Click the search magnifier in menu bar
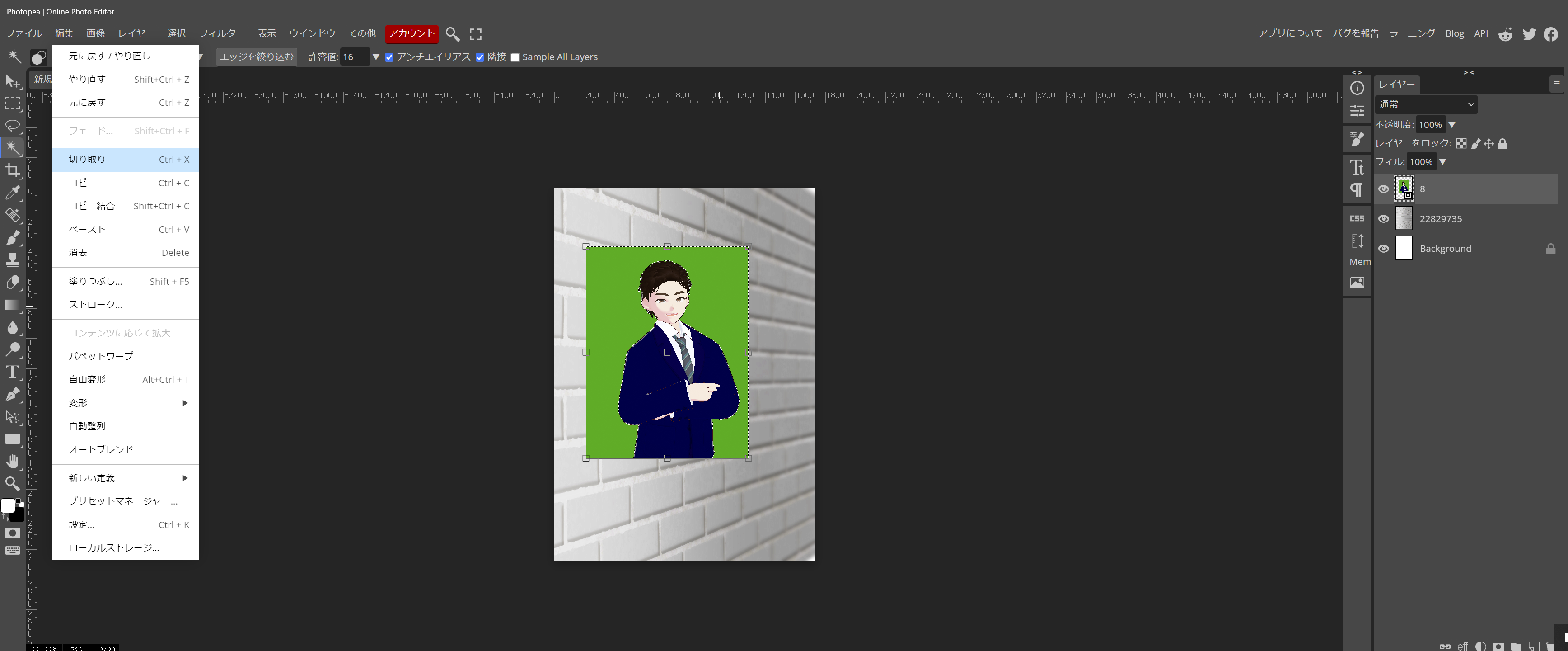This screenshot has width=1568, height=651. pos(452,33)
